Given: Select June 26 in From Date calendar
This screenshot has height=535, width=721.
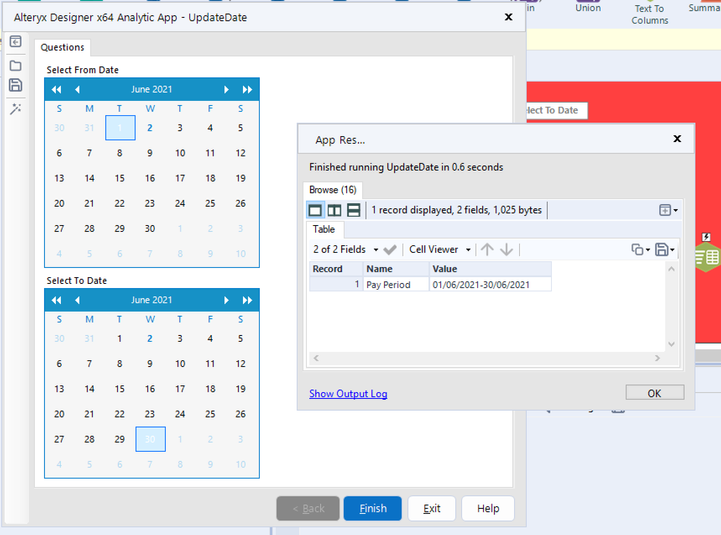Looking at the screenshot, I should tap(240, 203).
